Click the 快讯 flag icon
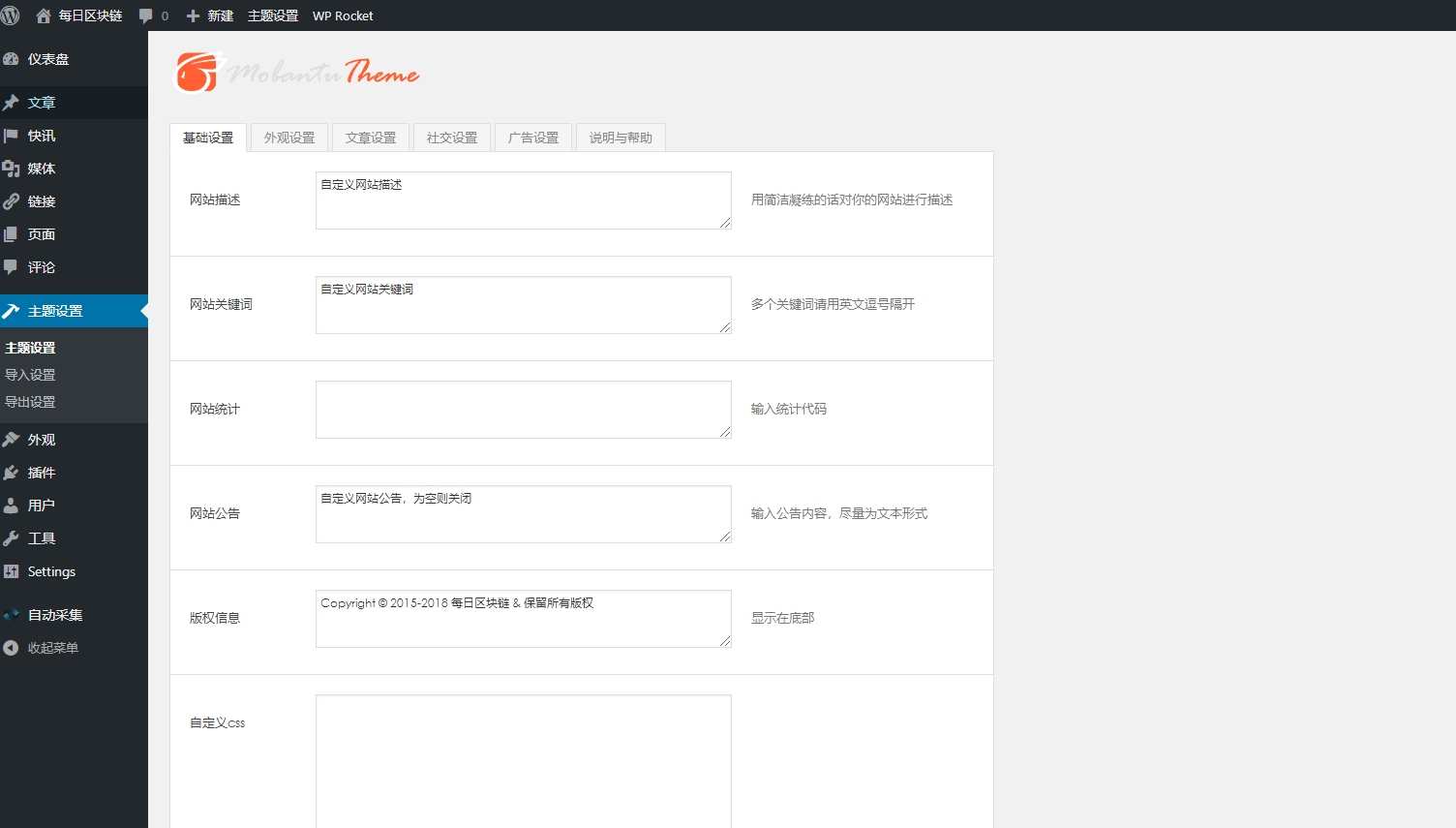 point(11,136)
